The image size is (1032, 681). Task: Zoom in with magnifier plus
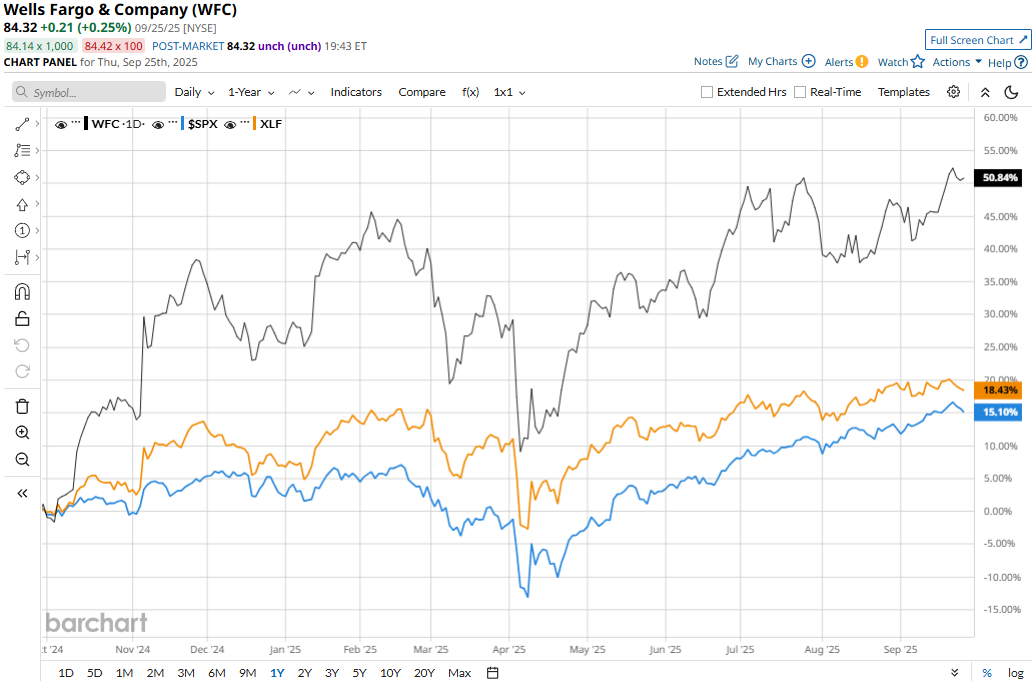click(22, 433)
